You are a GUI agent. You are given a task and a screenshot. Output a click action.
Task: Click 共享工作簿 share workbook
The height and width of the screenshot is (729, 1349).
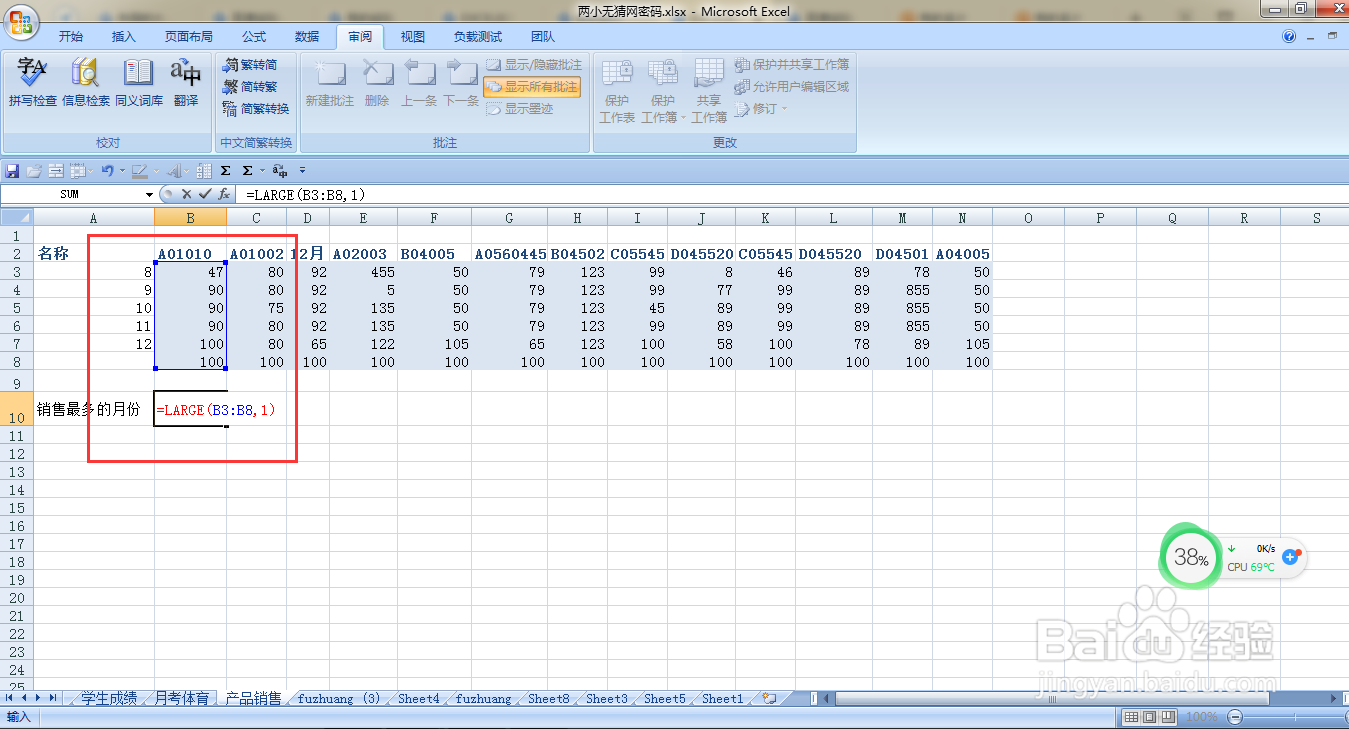[x=709, y=90]
